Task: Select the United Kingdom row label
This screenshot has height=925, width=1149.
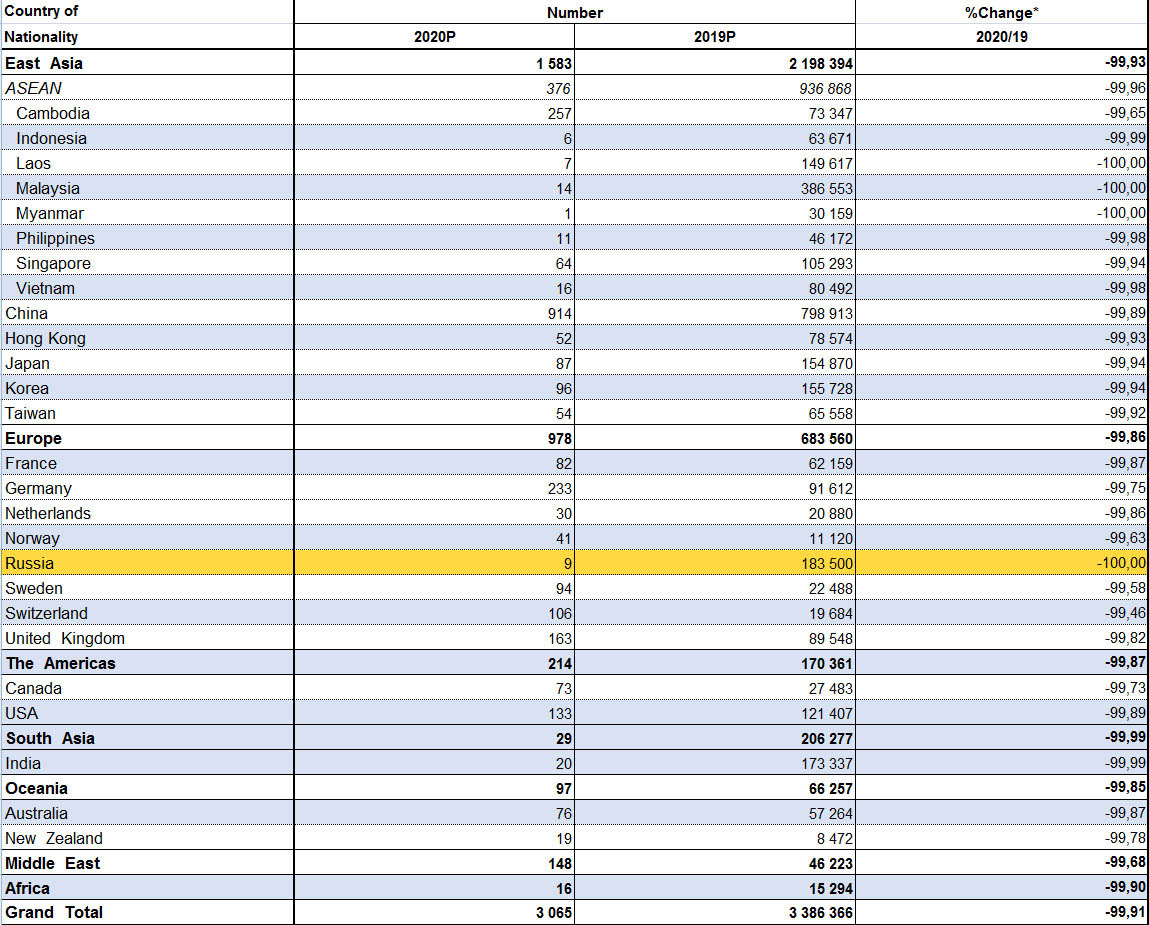Action: [x=65, y=638]
